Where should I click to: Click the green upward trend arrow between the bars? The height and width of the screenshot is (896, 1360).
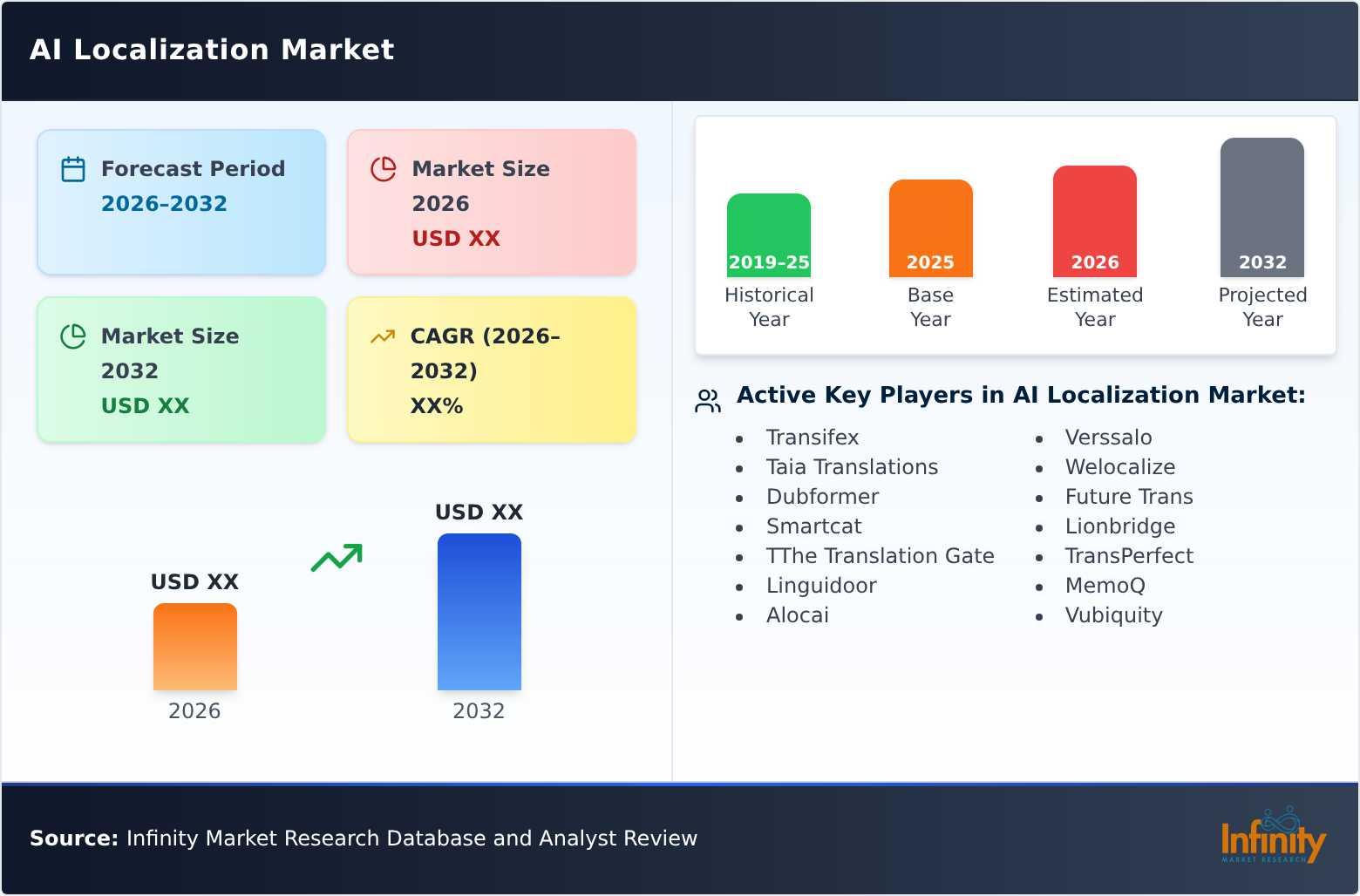coord(337,558)
